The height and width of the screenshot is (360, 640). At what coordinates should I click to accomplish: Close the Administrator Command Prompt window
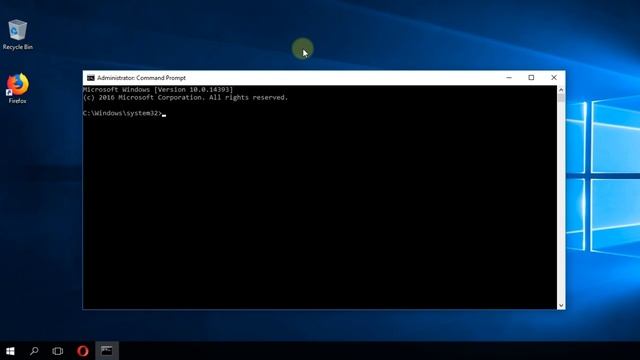(554, 78)
